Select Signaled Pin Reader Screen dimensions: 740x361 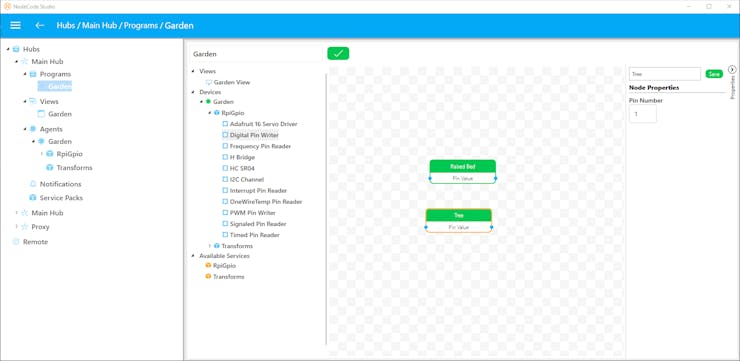point(258,224)
